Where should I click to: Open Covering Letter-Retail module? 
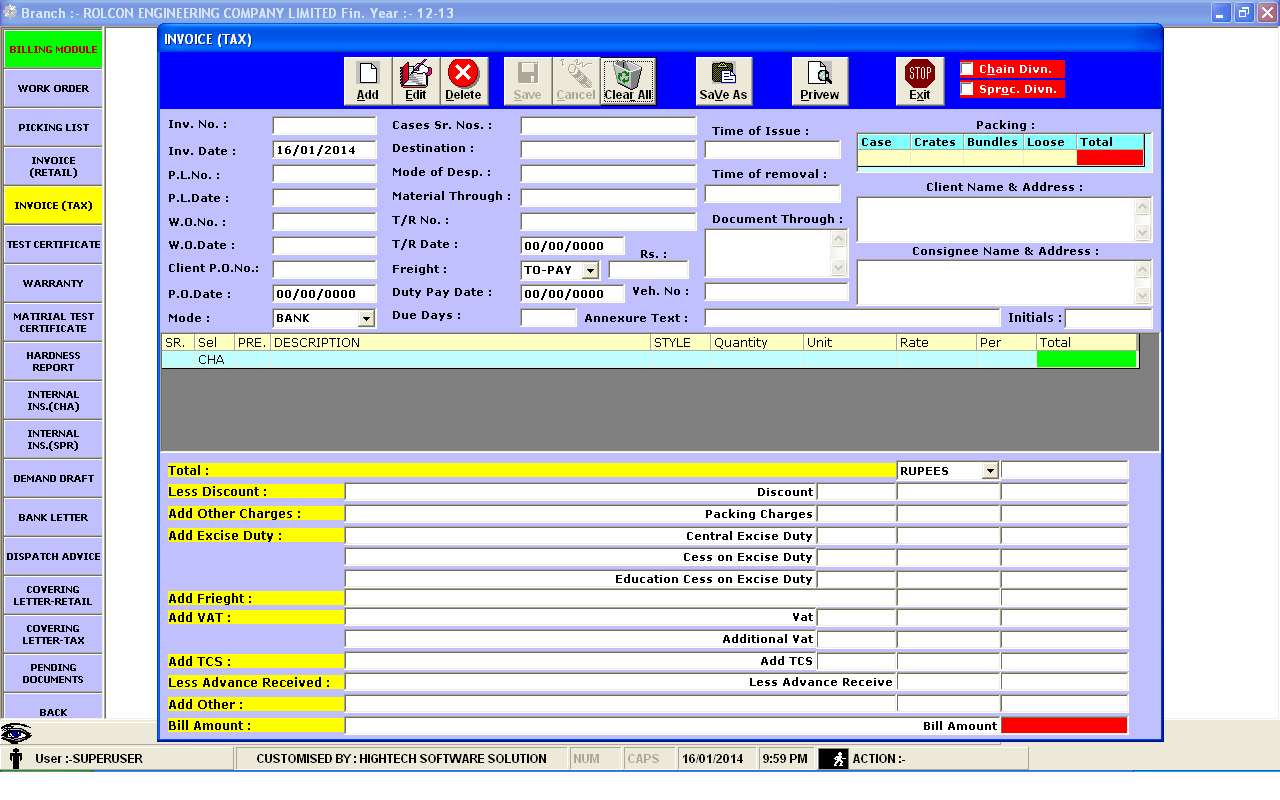(53, 596)
